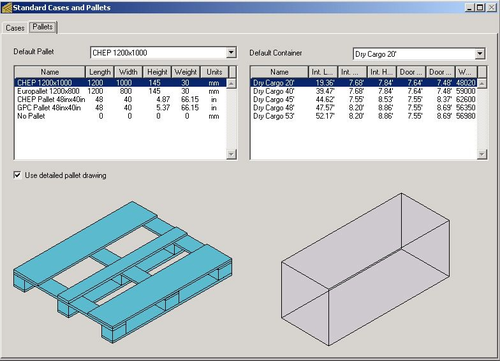Choose the No Pallet entry
500x361 pixels.
pyautogui.click(x=120, y=116)
